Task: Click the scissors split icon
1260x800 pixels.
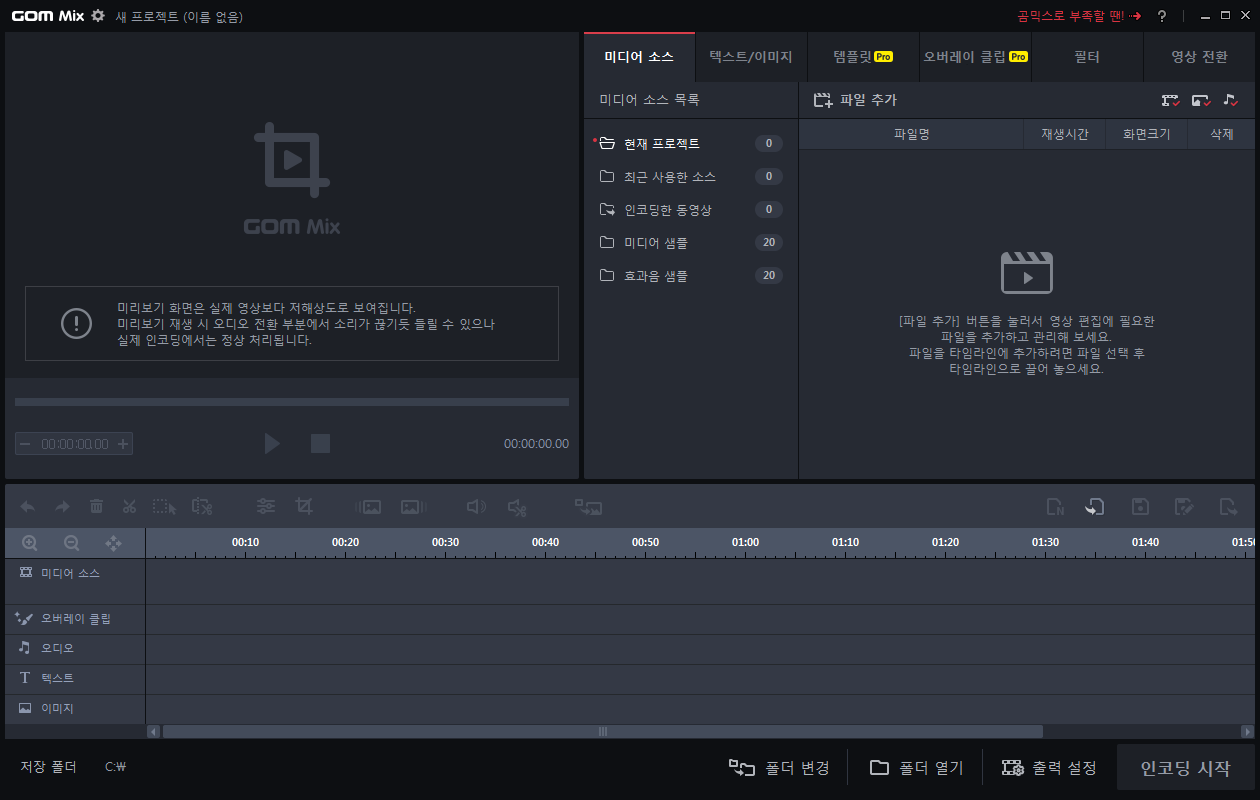Action: (x=129, y=507)
